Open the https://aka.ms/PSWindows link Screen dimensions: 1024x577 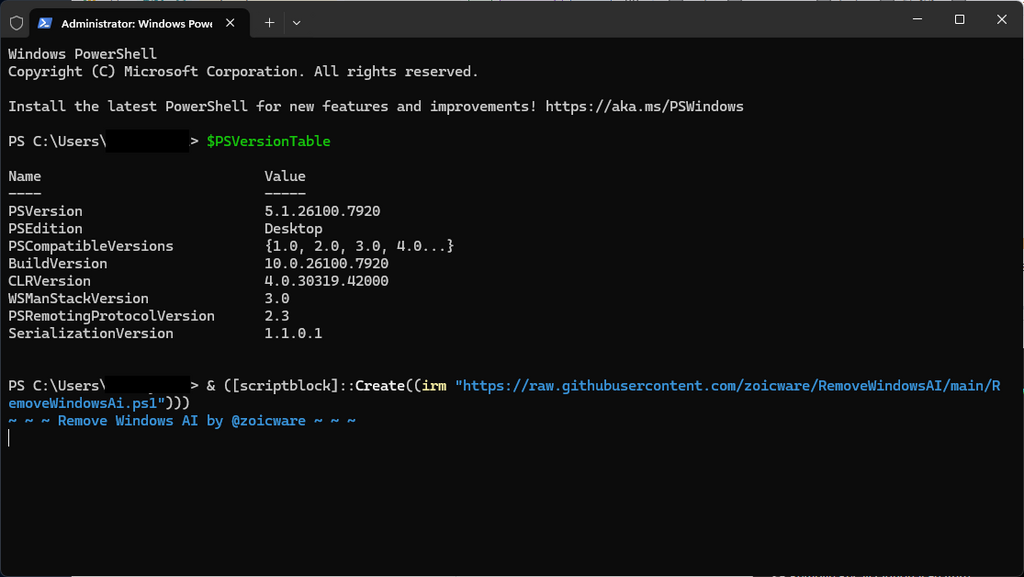click(x=644, y=107)
